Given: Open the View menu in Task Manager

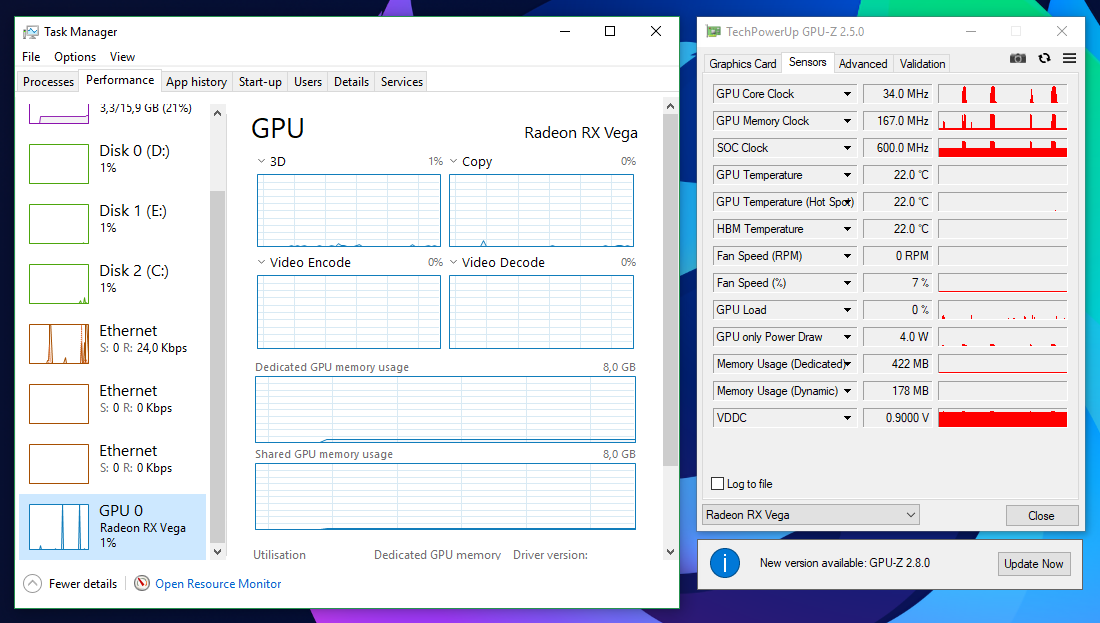Looking at the screenshot, I should [x=122, y=57].
